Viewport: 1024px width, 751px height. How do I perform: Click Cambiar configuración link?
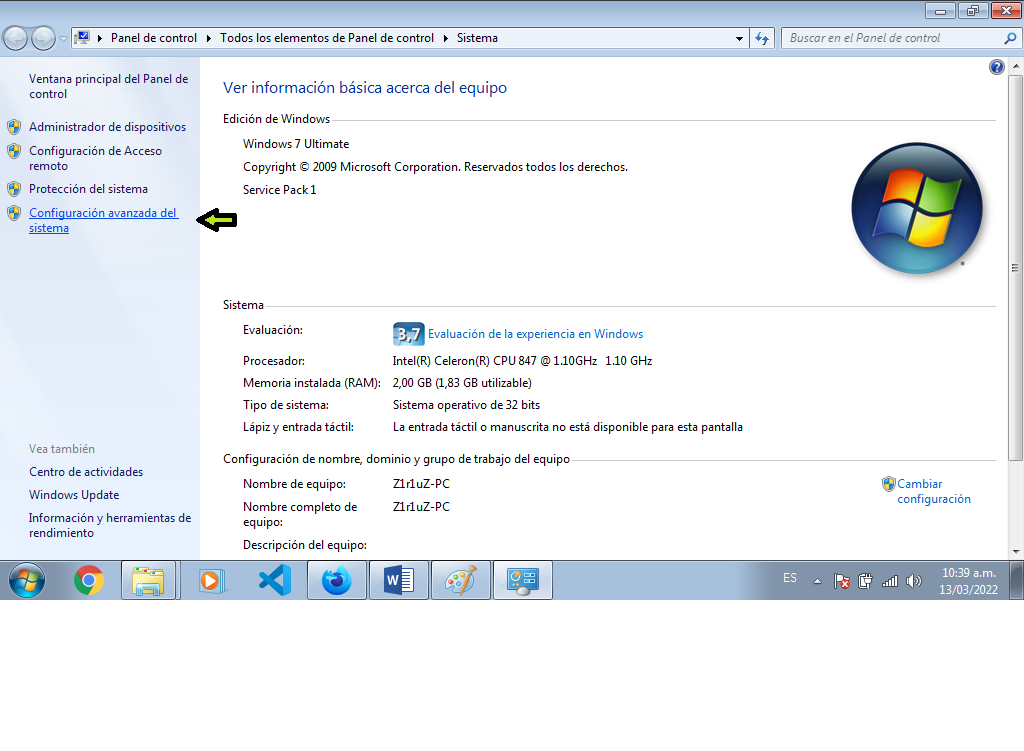click(x=934, y=491)
